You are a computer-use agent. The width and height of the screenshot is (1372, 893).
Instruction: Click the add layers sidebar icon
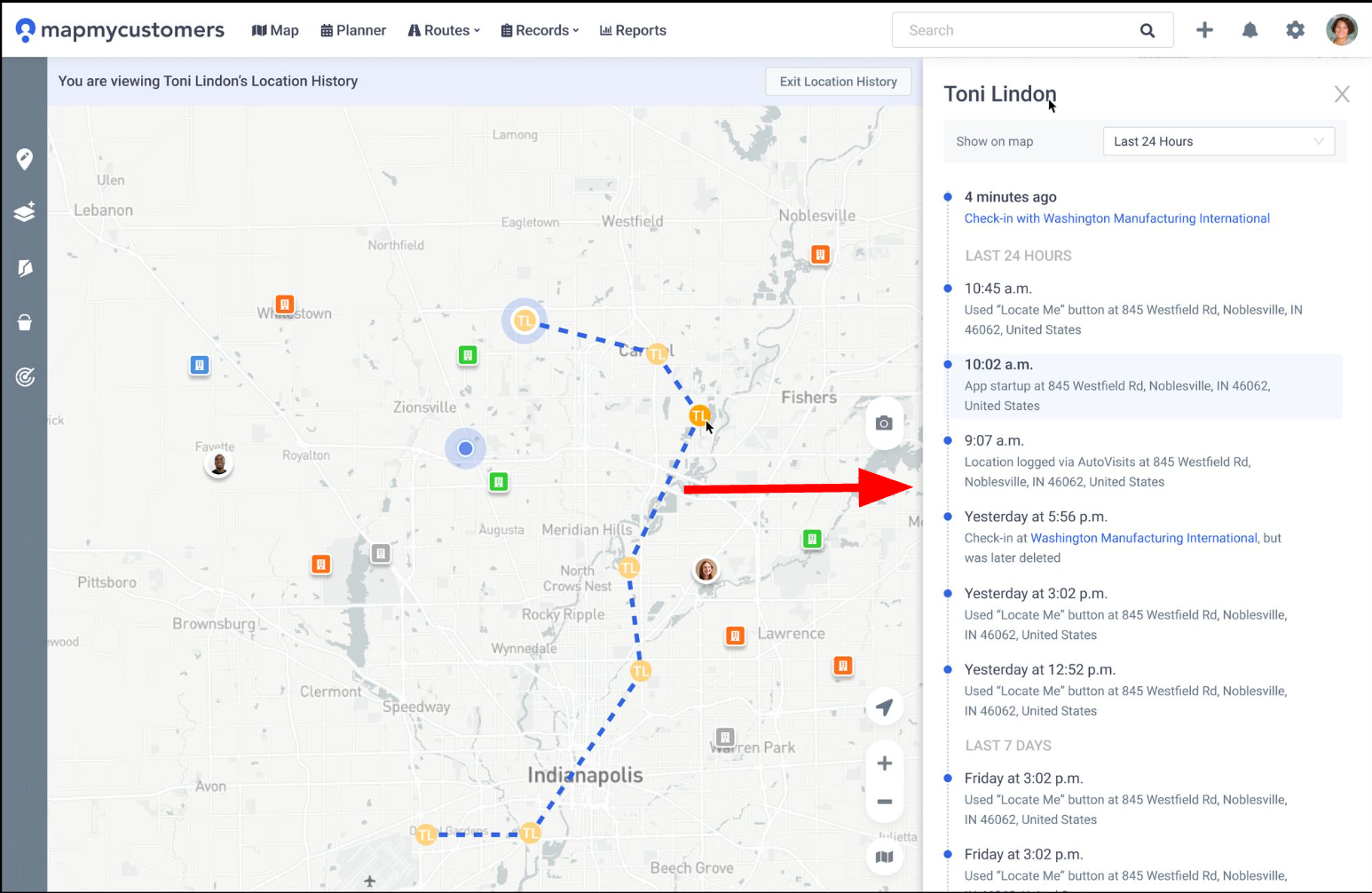click(25, 212)
